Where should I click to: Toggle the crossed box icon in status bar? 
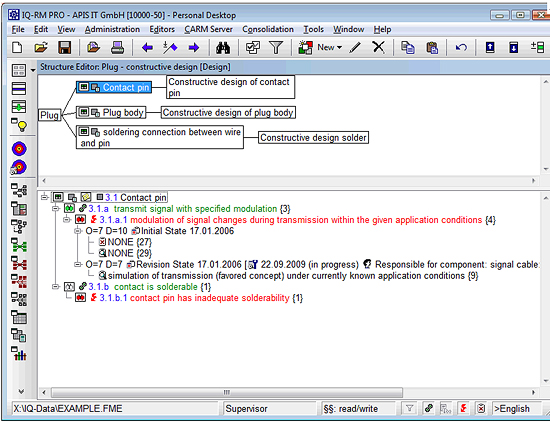click(481, 408)
